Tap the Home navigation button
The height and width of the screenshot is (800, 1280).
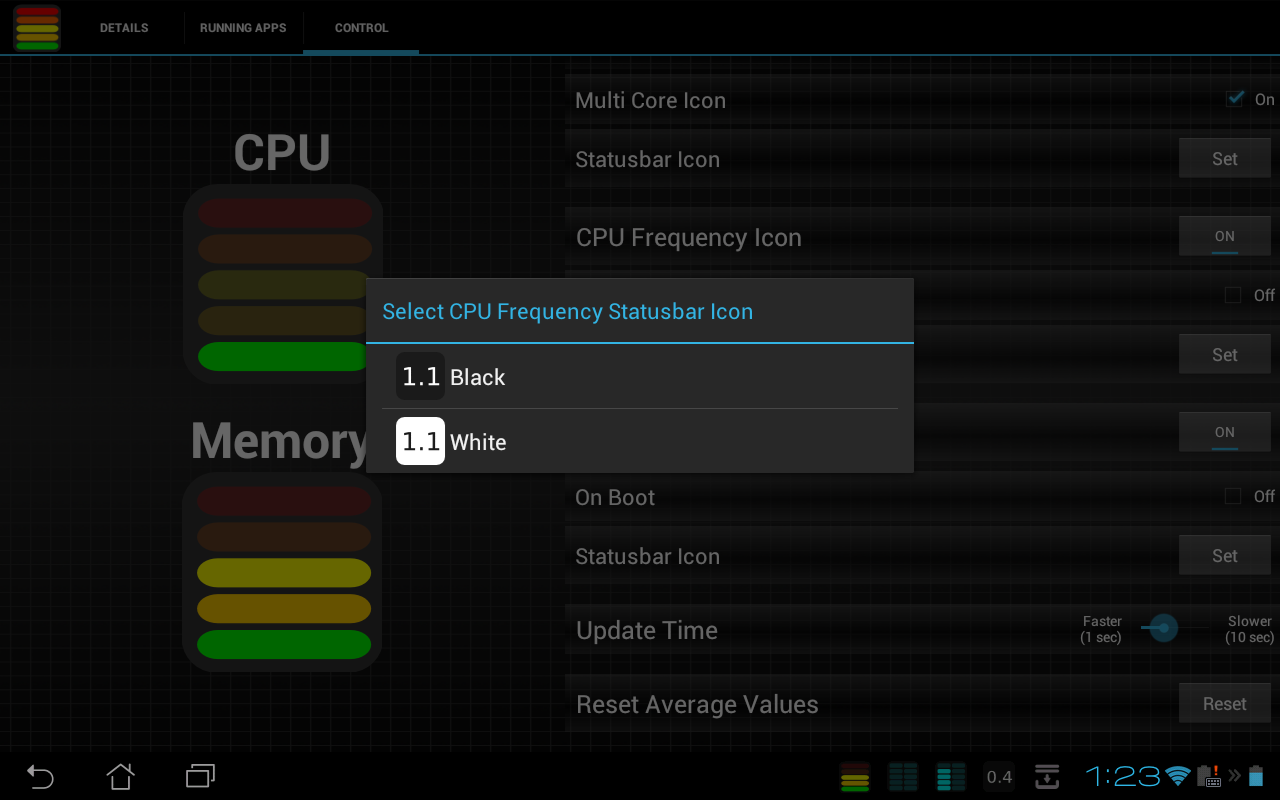(x=120, y=776)
